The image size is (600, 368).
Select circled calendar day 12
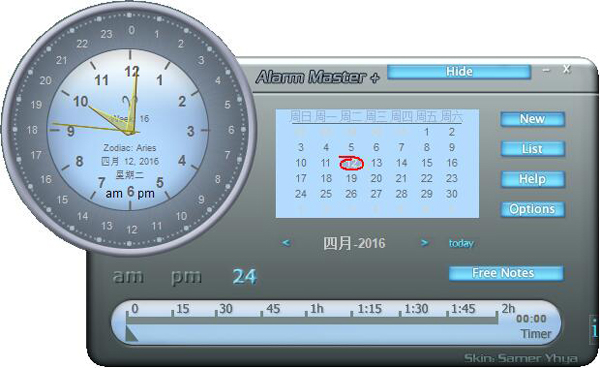click(x=351, y=163)
